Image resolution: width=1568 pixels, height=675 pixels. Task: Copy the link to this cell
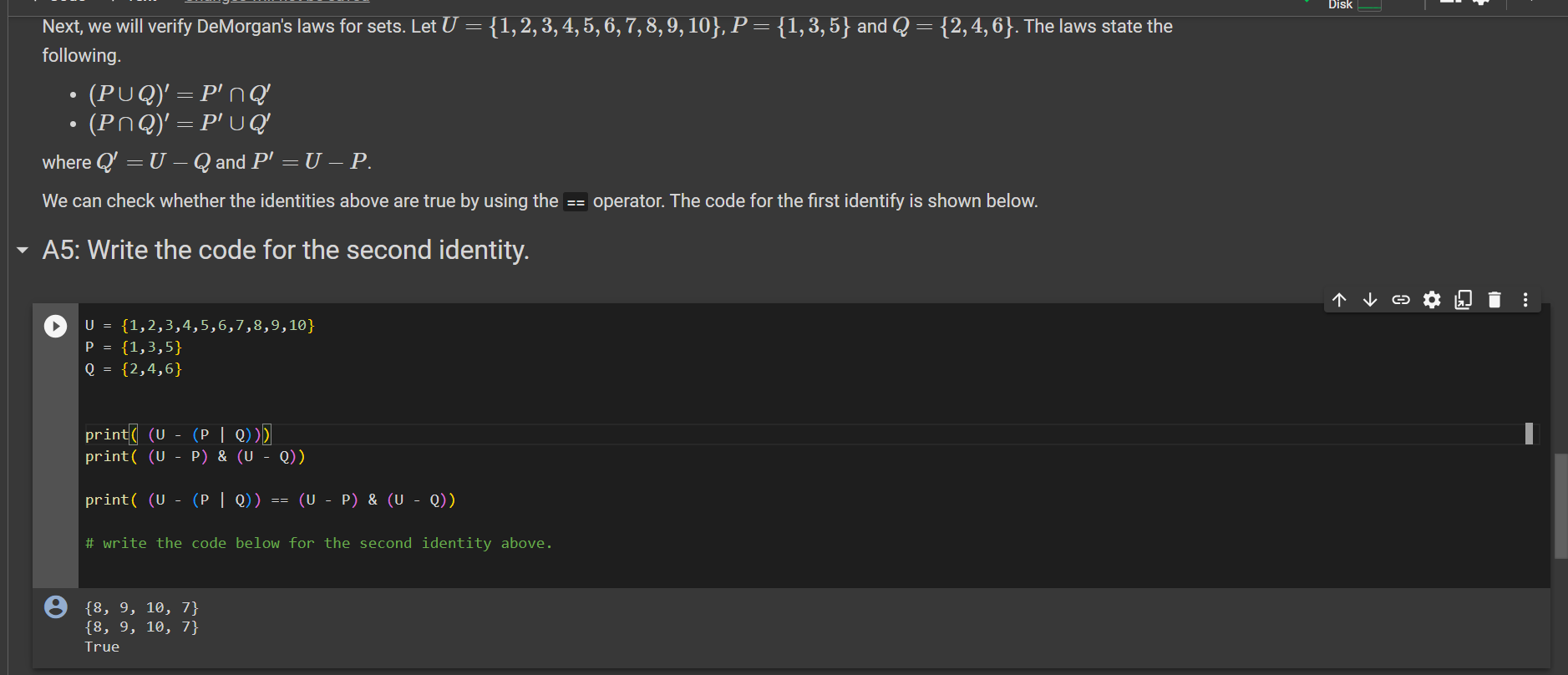point(1400,299)
